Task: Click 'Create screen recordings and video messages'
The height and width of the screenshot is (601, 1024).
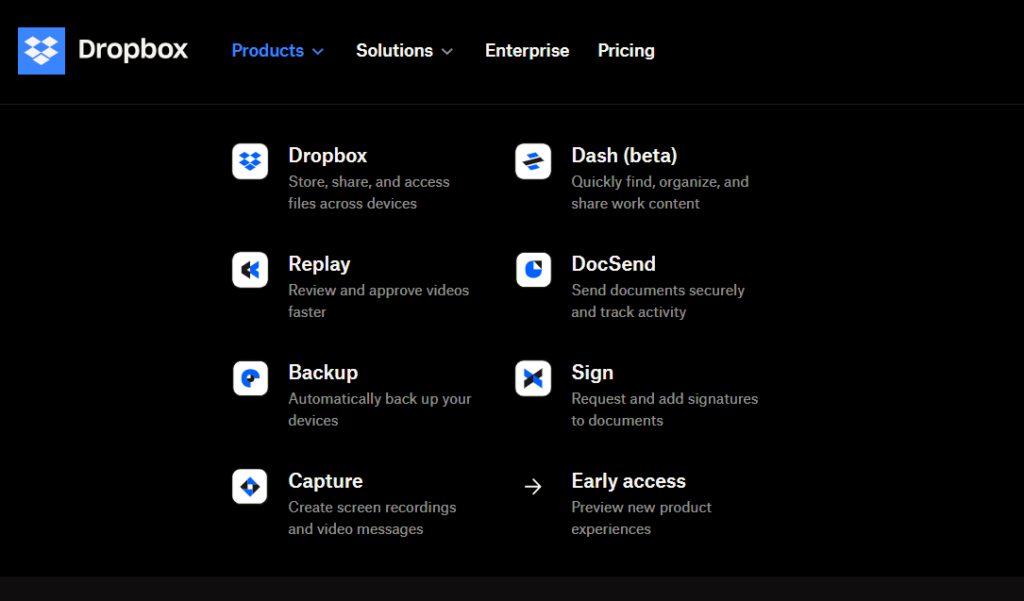Action: (372, 518)
